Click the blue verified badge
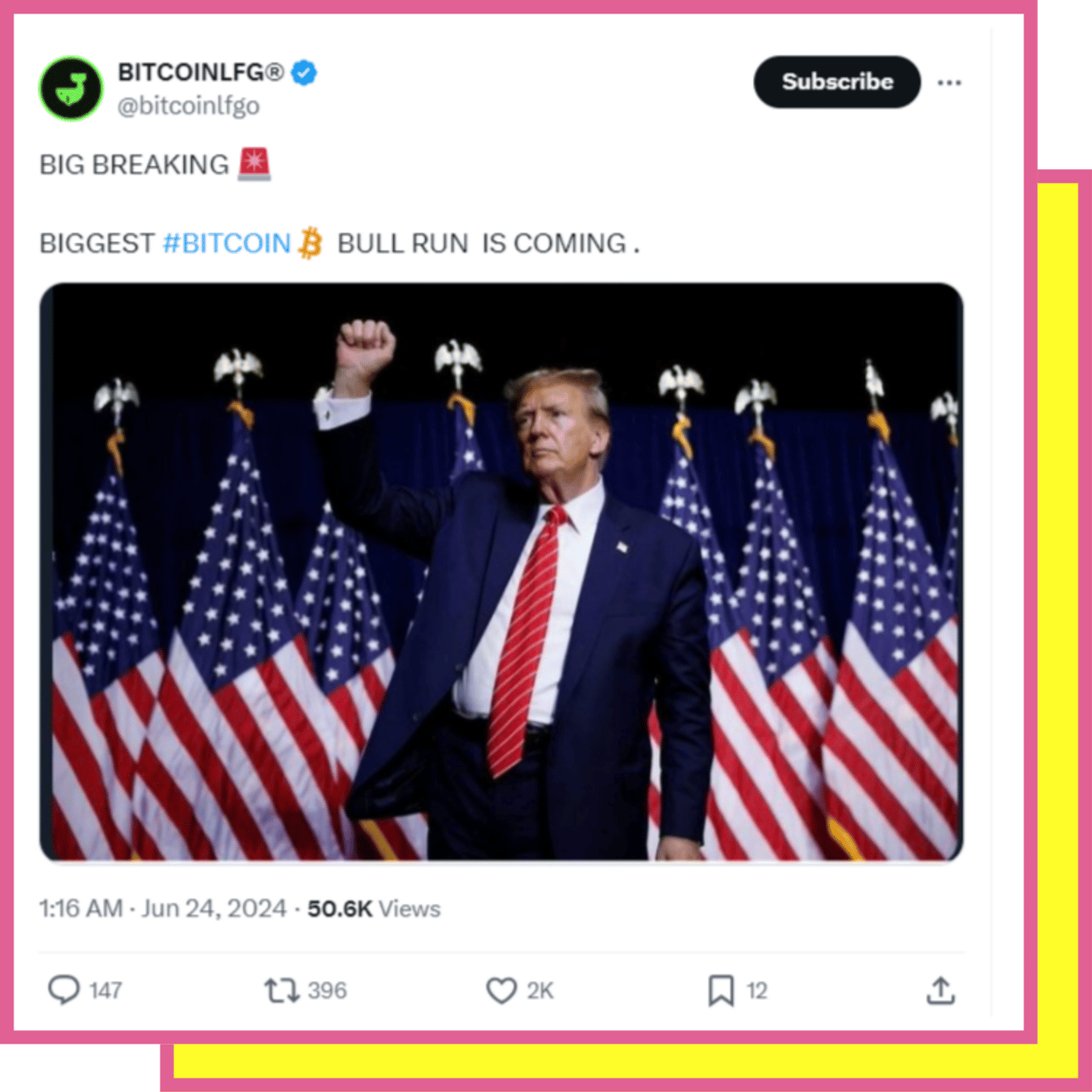This screenshot has width=1092, height=1092. (x=304, y=73)
